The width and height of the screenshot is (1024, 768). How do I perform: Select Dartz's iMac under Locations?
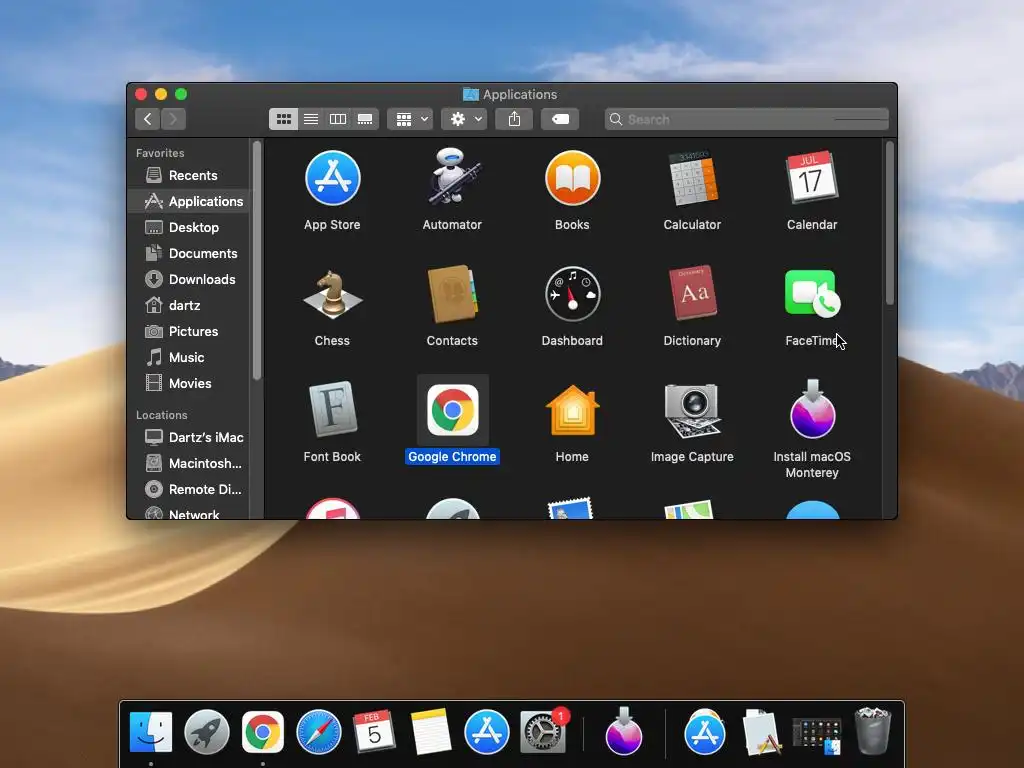tap(189, 437)
